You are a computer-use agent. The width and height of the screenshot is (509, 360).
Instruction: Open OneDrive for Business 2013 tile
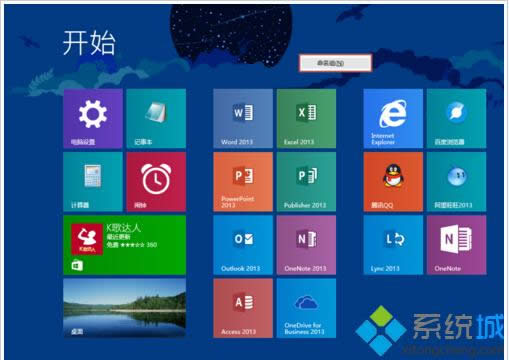tap(306, 308)
